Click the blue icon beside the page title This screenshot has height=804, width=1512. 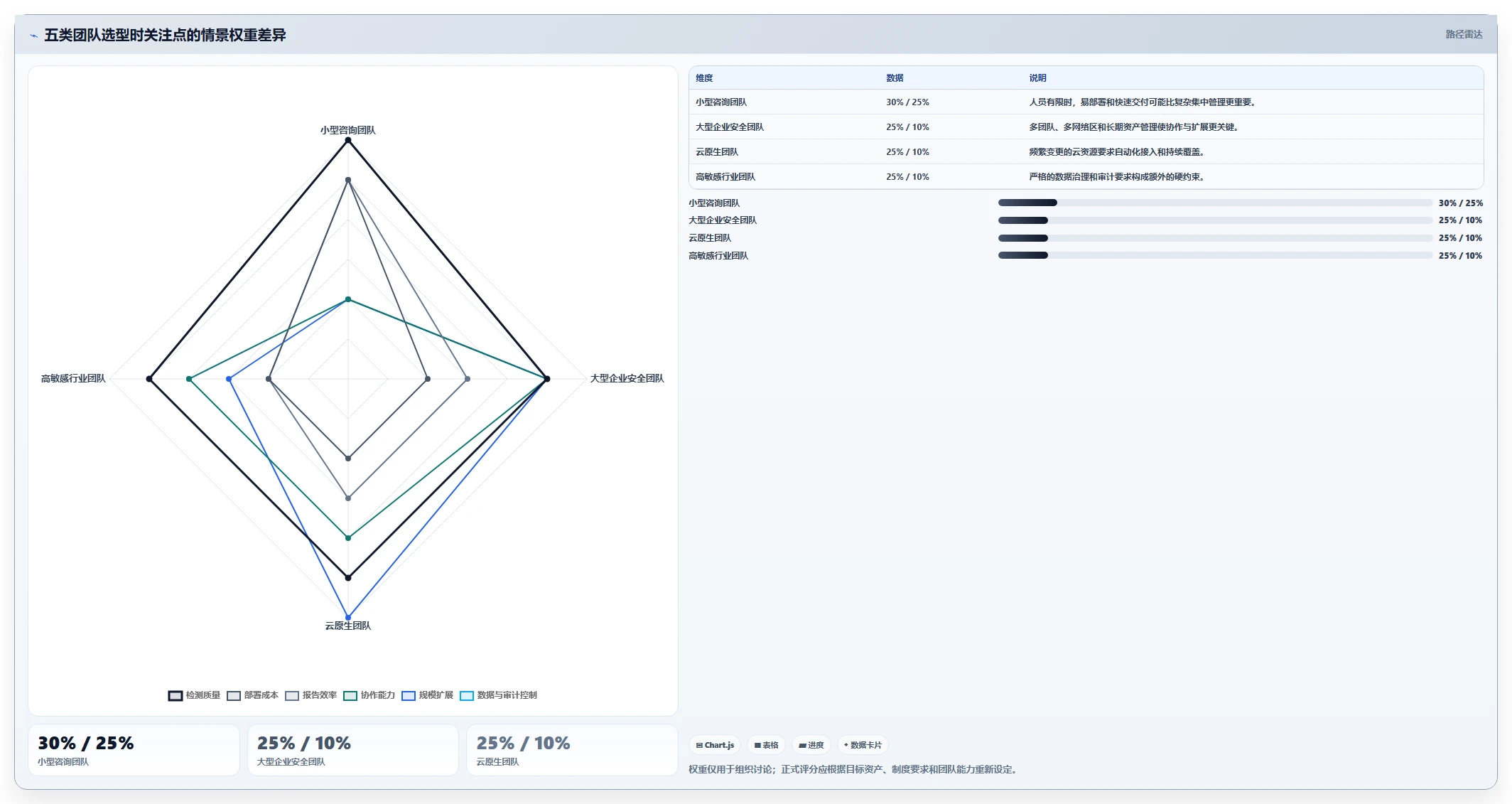[33, 36]
